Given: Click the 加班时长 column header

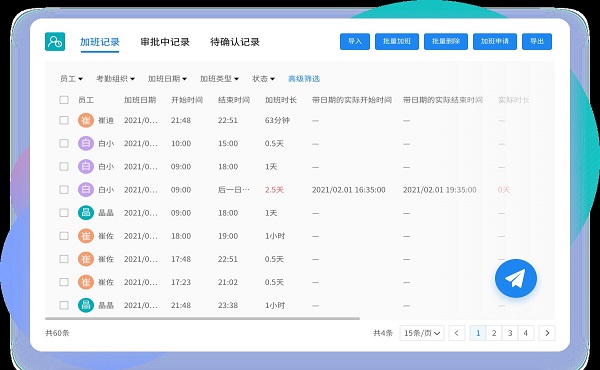Looking at the screenshot, I should click(x=281, y=100).
